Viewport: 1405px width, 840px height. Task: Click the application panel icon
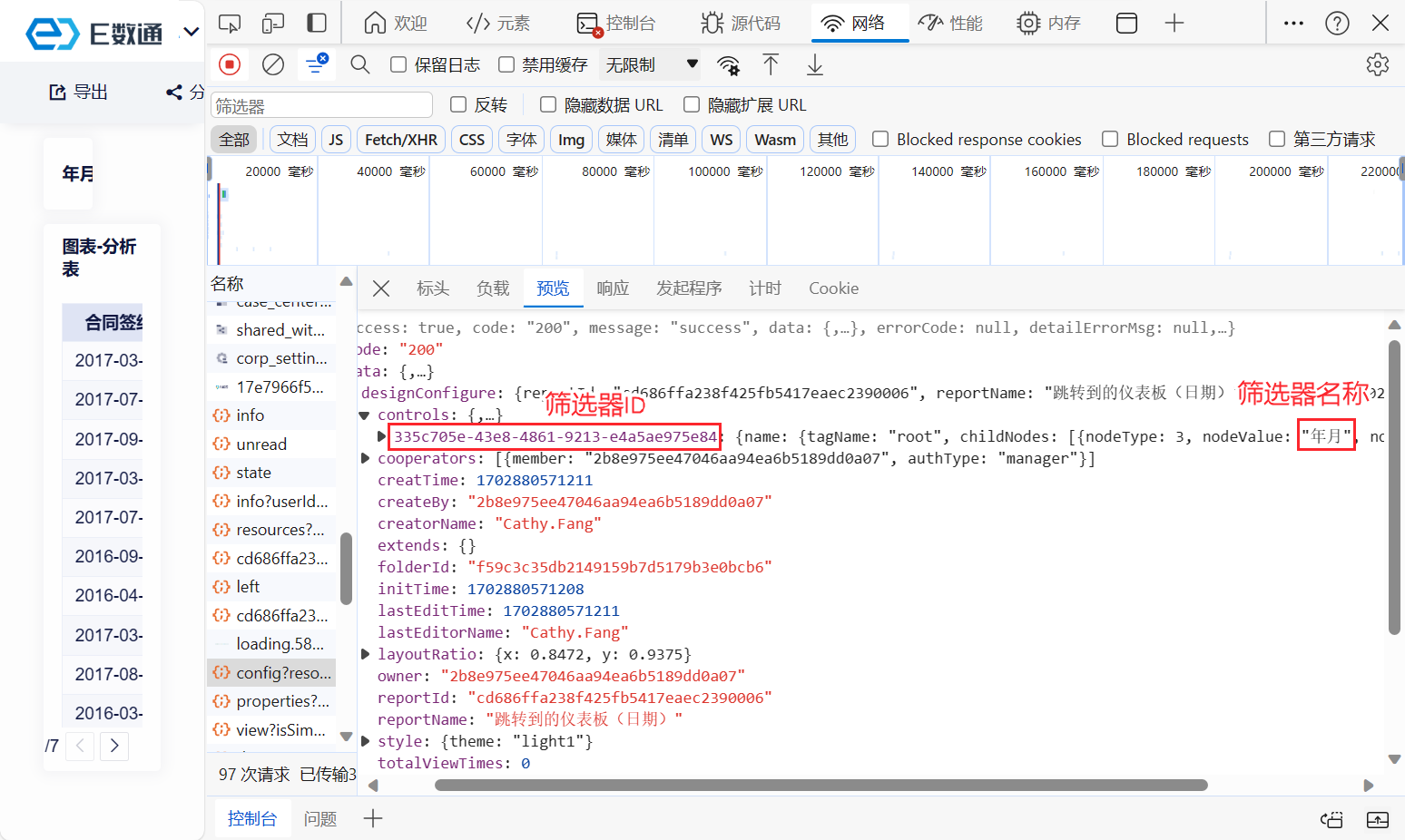(1126, 23)
